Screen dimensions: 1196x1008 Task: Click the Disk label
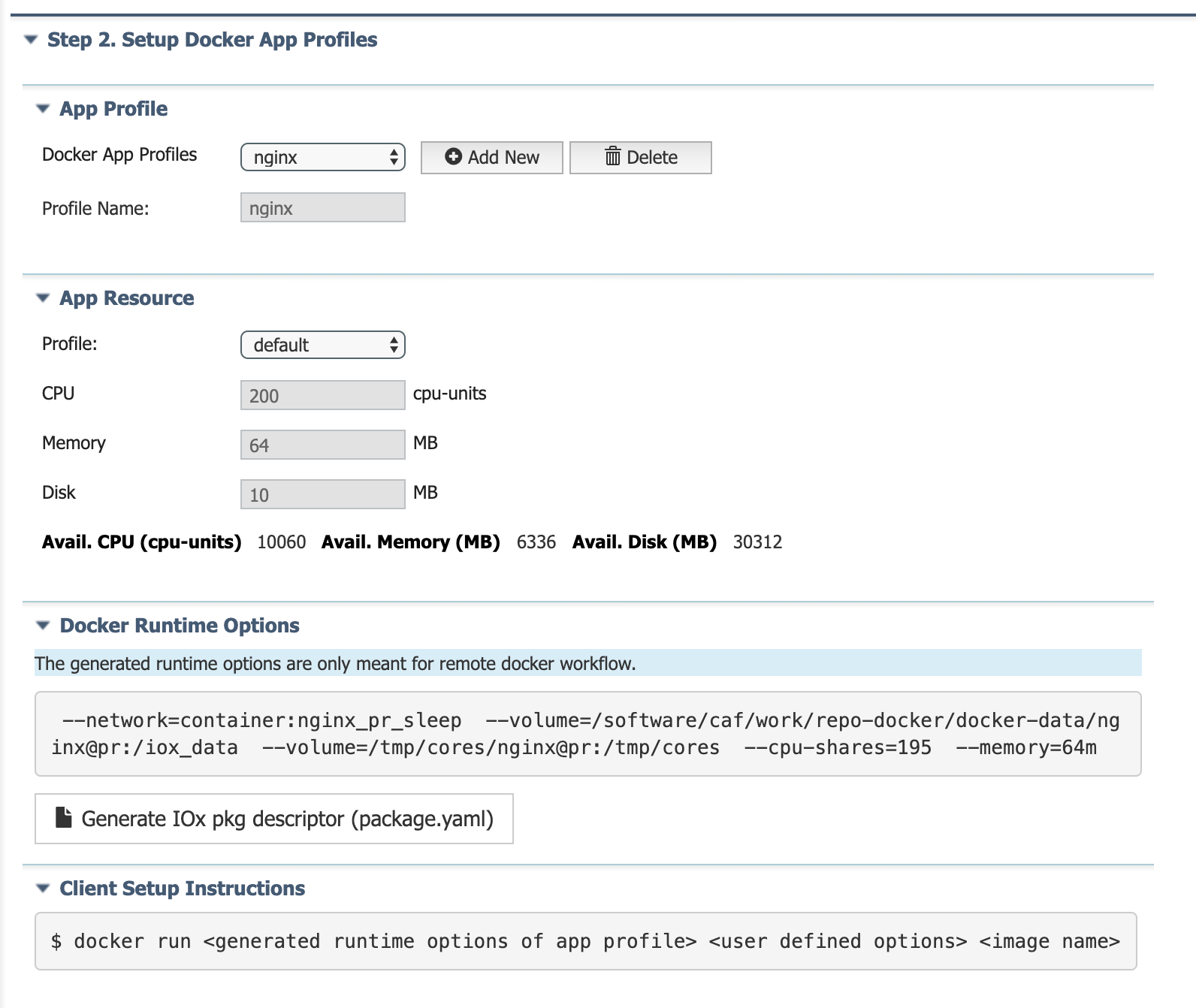point(59,493)
